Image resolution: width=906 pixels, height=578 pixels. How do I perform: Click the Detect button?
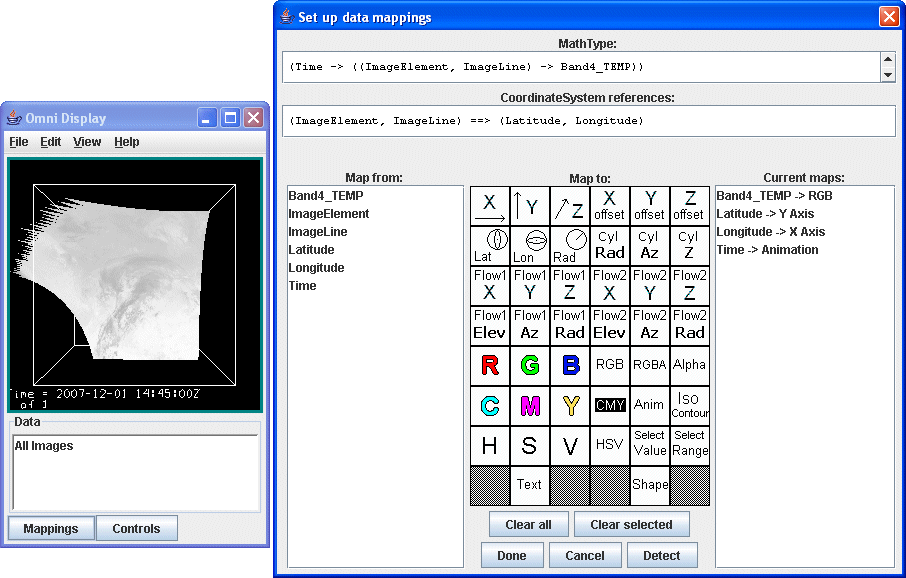661,556
